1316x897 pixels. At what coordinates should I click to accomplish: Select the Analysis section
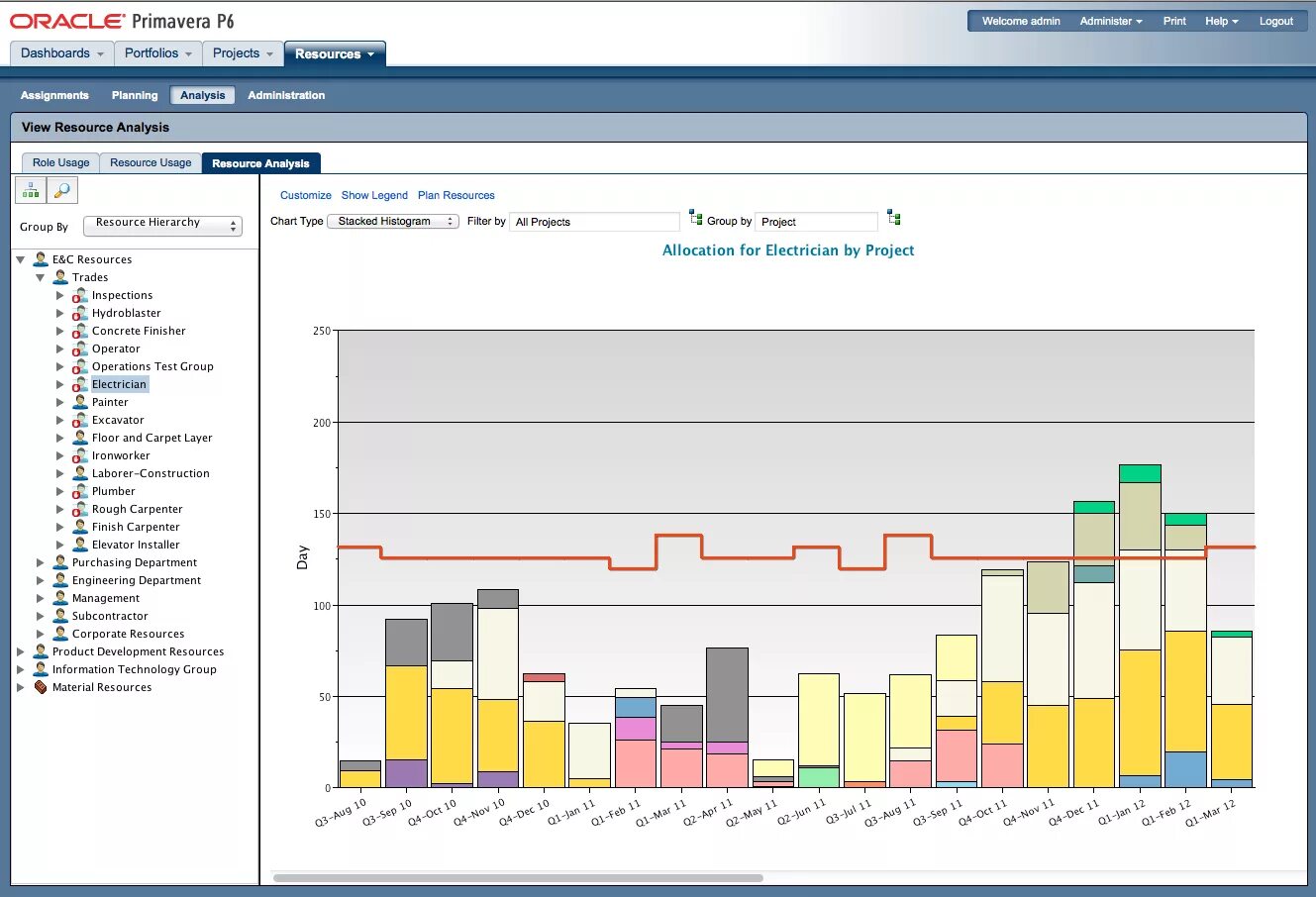click(x=203, y=95)
